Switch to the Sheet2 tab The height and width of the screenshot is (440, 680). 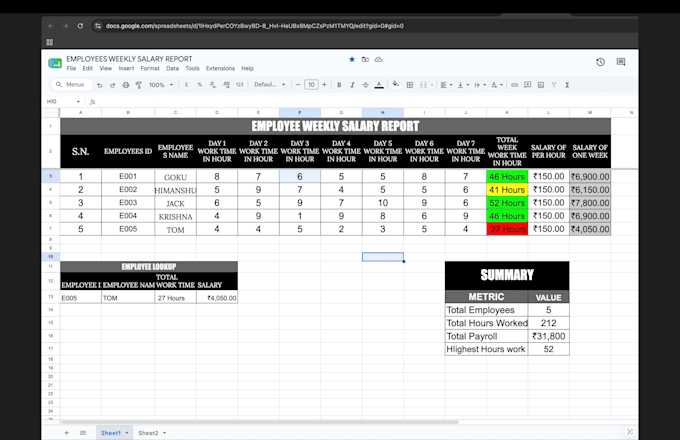point(148,433)
